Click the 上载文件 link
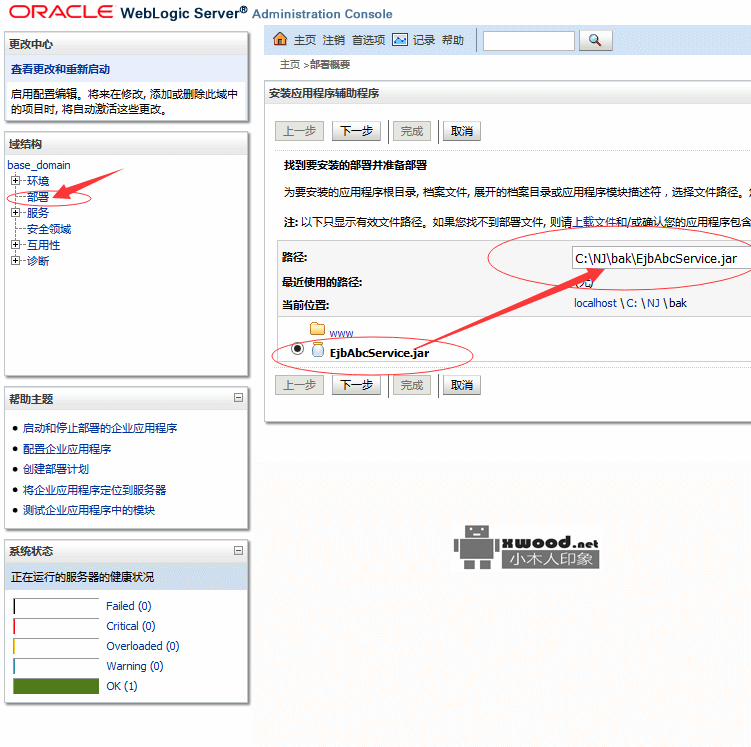This screenshot has height=747, width=751. click(x=594, y=222)
